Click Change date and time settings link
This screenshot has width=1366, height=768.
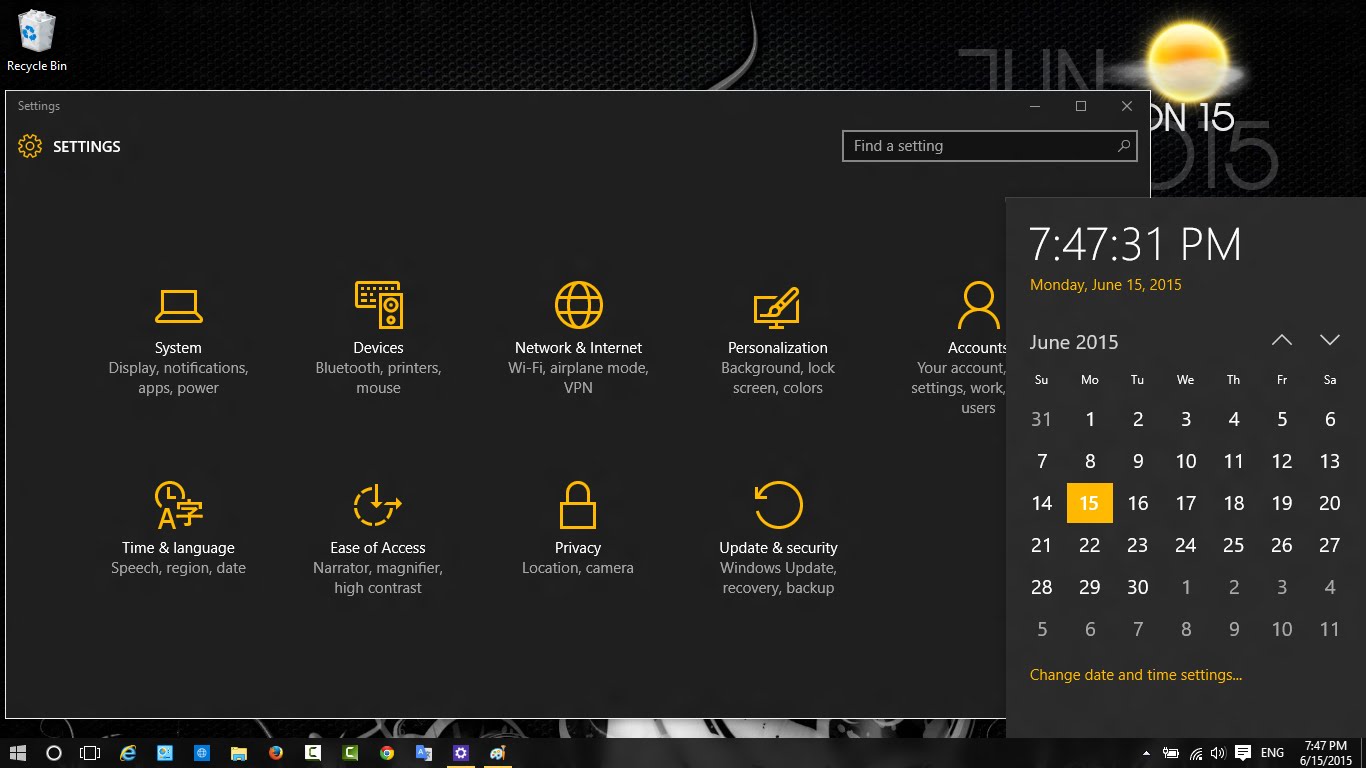point(1135,675)
